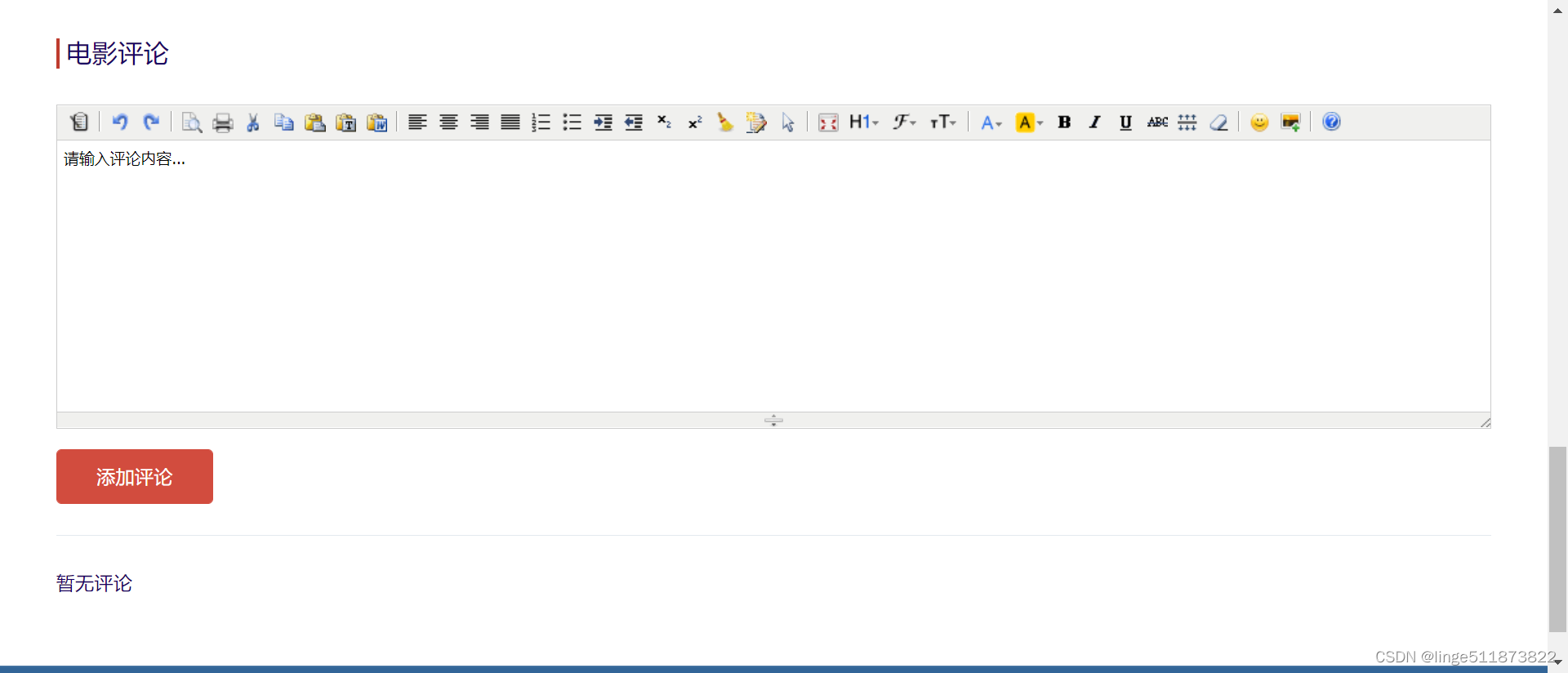Remove formatting with eraser icon
The height and width of the screenshot is (673, 1568).
(x=1218, y=122)
